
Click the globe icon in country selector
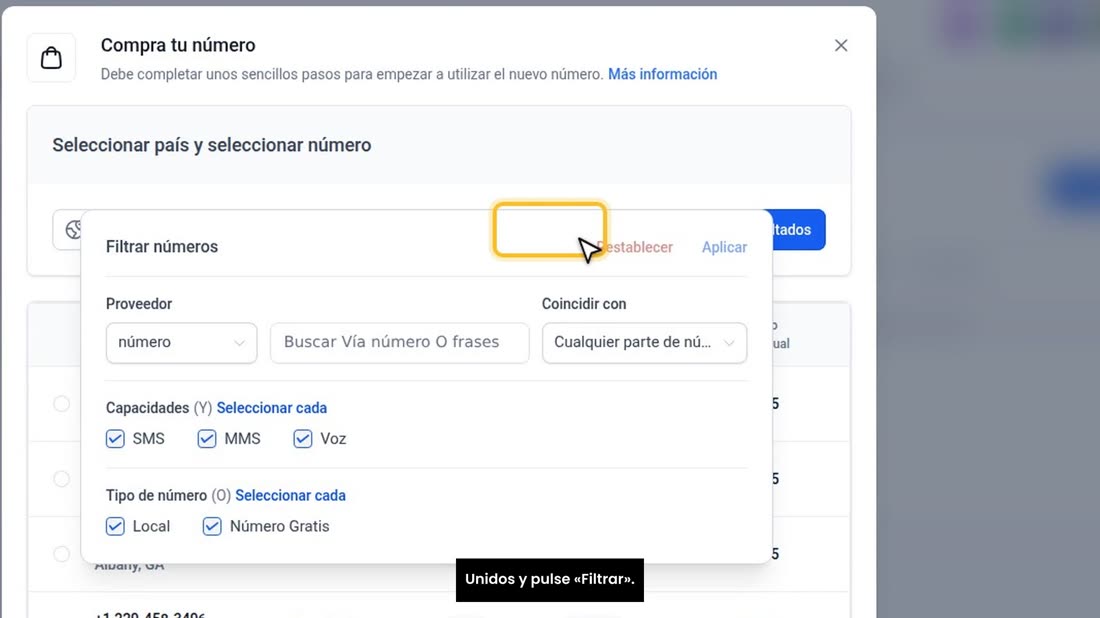[x=73, y=229]
